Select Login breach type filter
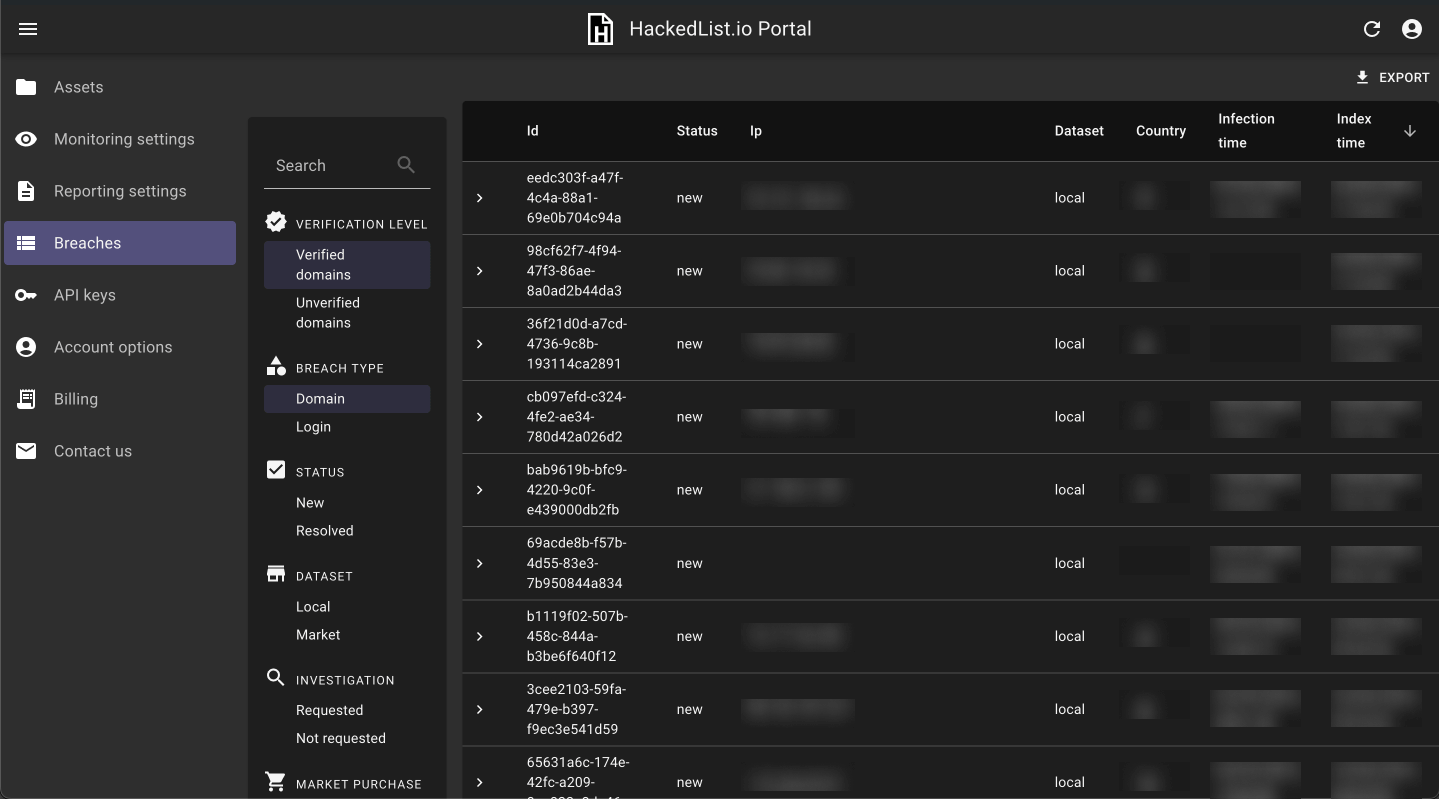This screenshot has height=799, width=1439. (x=347, y=427)
